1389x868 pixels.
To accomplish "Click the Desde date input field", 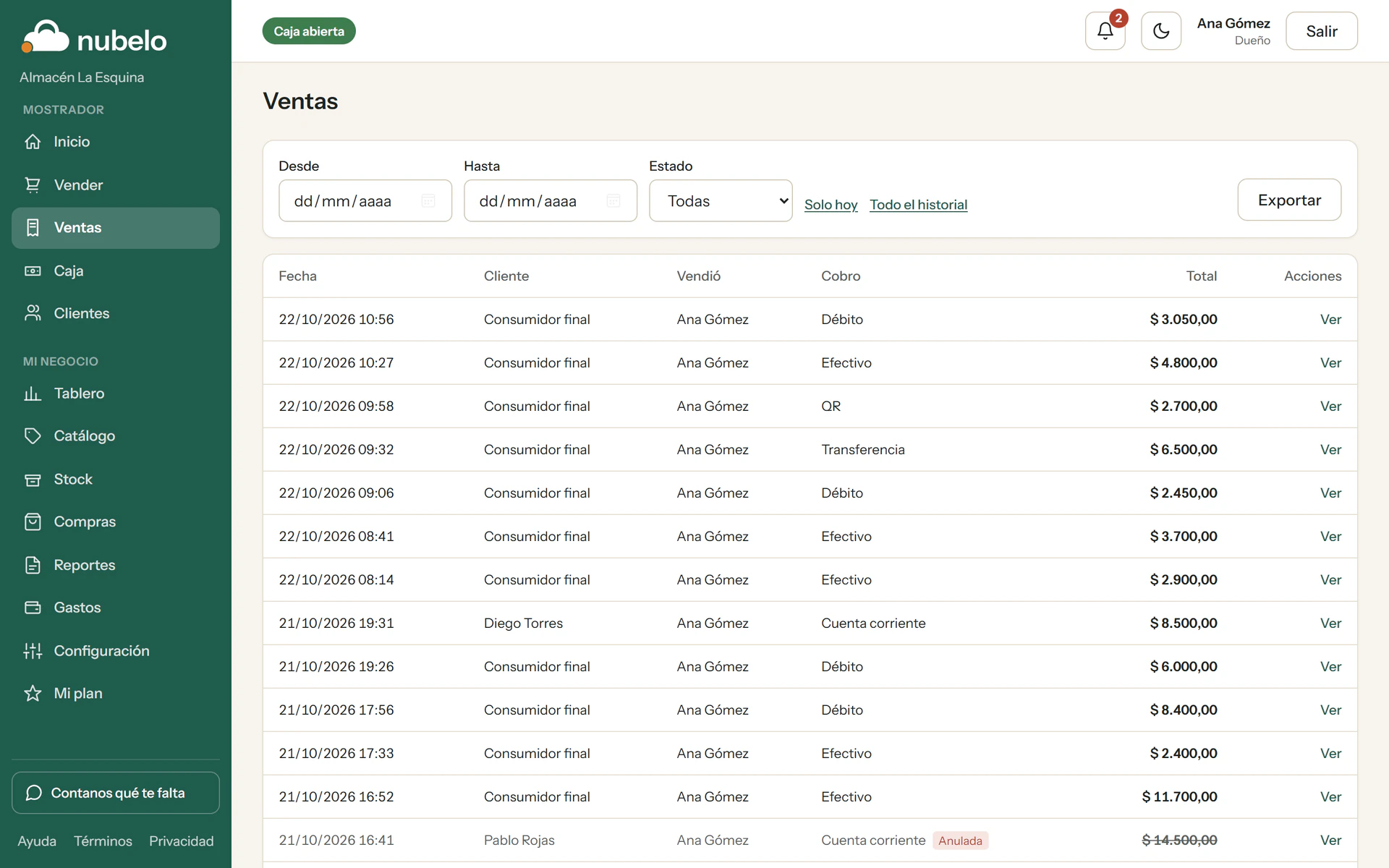I will pyautogui.click(x=365, y=200).
